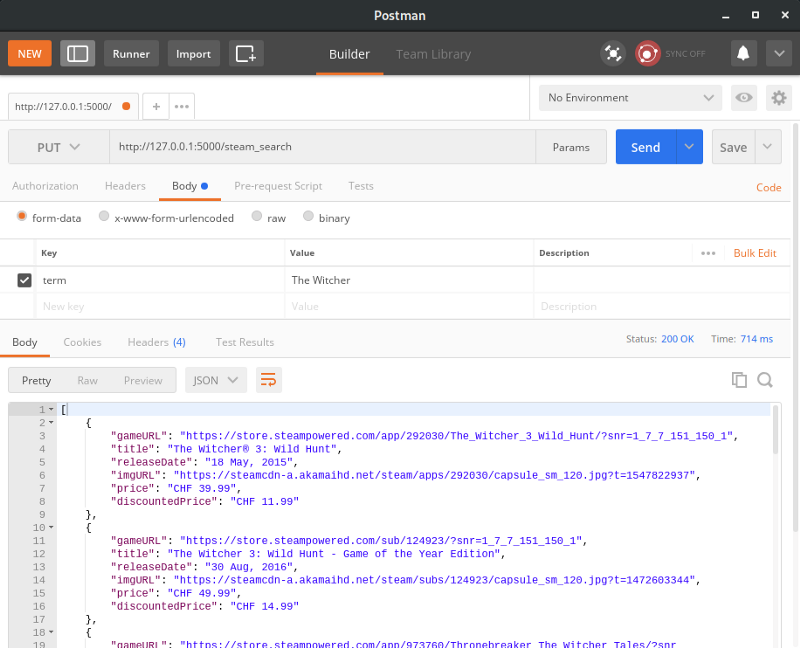Viewport: 800px width, 648px height.
Task: Open the interceptor satellite icon
Action: 613,54
